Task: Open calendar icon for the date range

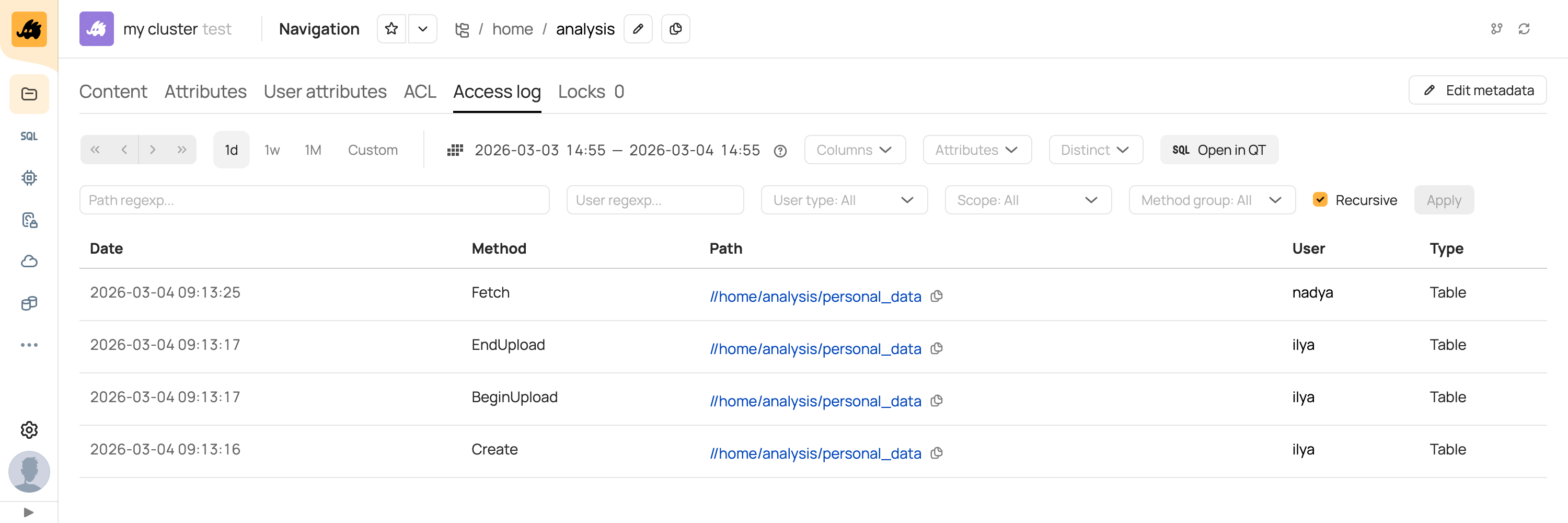Action: (455, 150)
